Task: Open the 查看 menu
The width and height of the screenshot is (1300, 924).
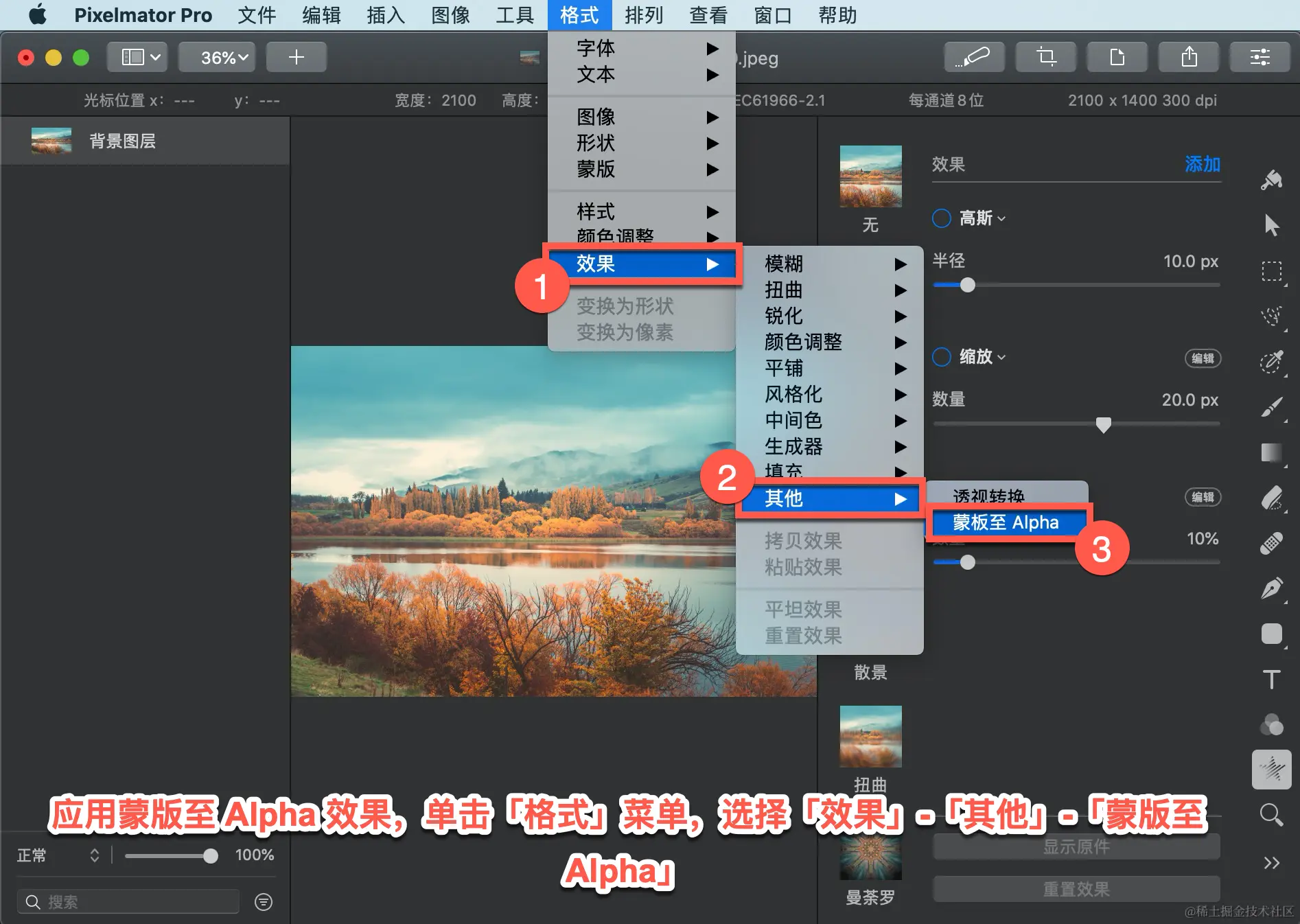Action: coord(708,15)
